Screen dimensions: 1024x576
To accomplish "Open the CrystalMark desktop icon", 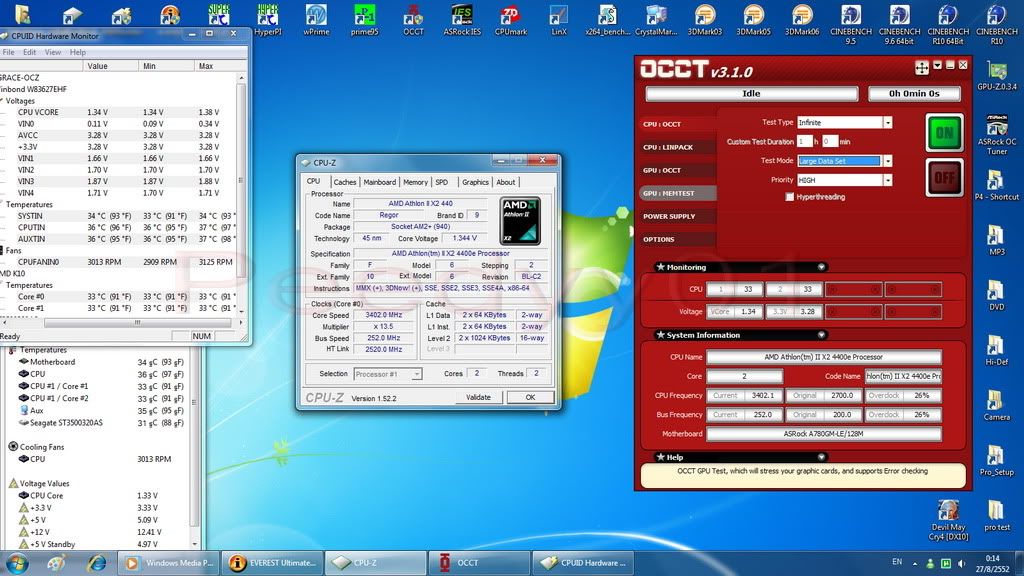I will [x=656, y=20].
